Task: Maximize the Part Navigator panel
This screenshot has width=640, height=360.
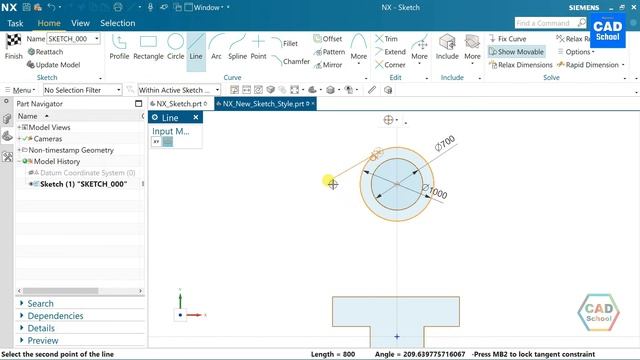Action: [x=138, y=104]
